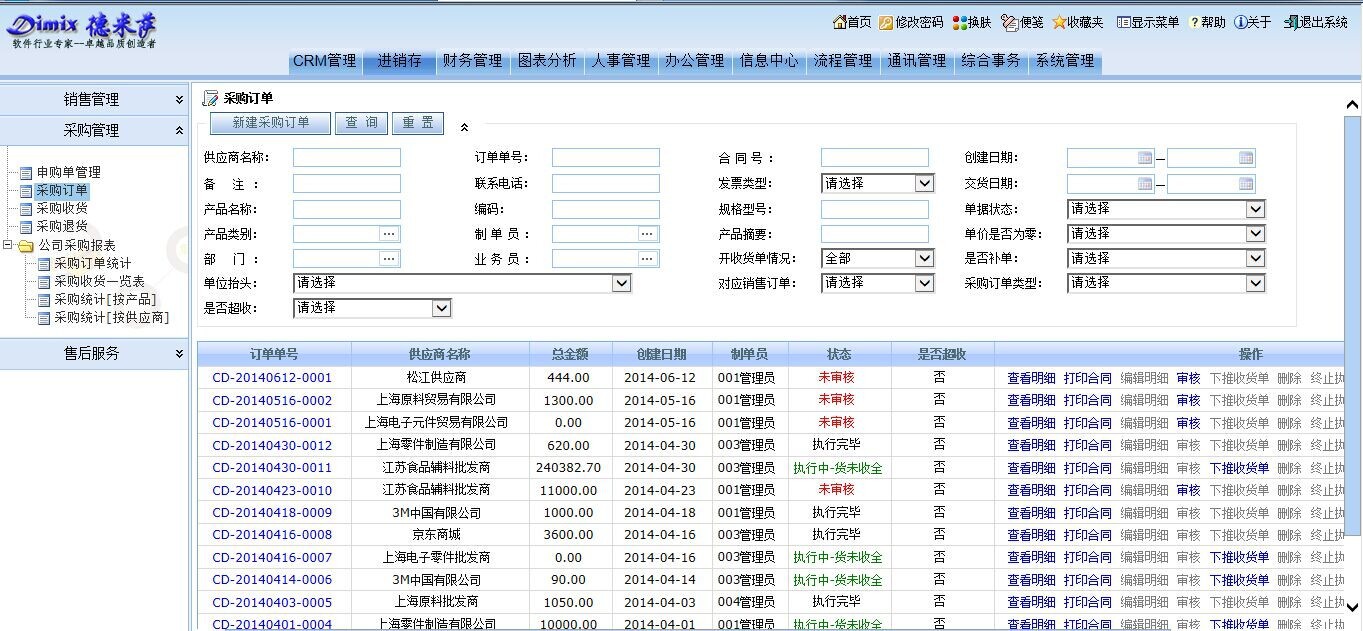Click the 收藏夹 star icon
The image size is (1363, 631).
(x=1059, y=22)
